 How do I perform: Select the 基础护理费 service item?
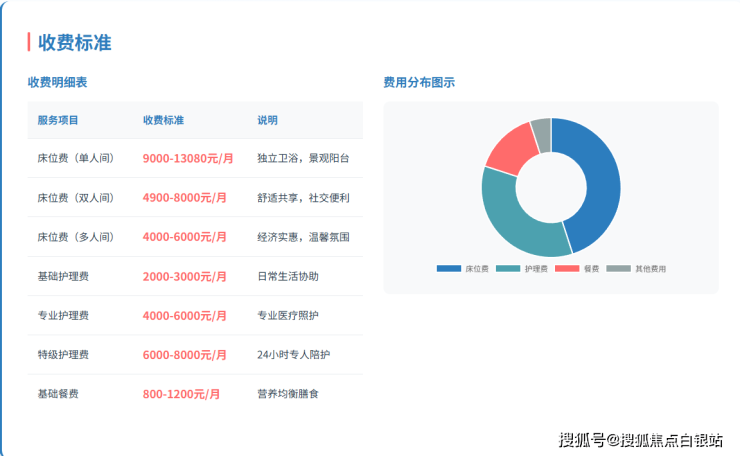click(x=63, y=276)
